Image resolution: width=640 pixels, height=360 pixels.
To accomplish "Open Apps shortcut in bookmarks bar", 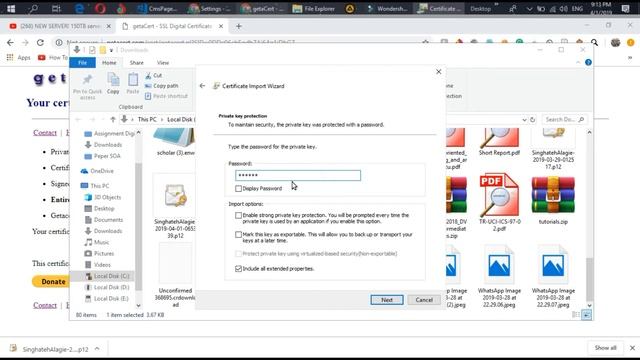I will (19, 58).
